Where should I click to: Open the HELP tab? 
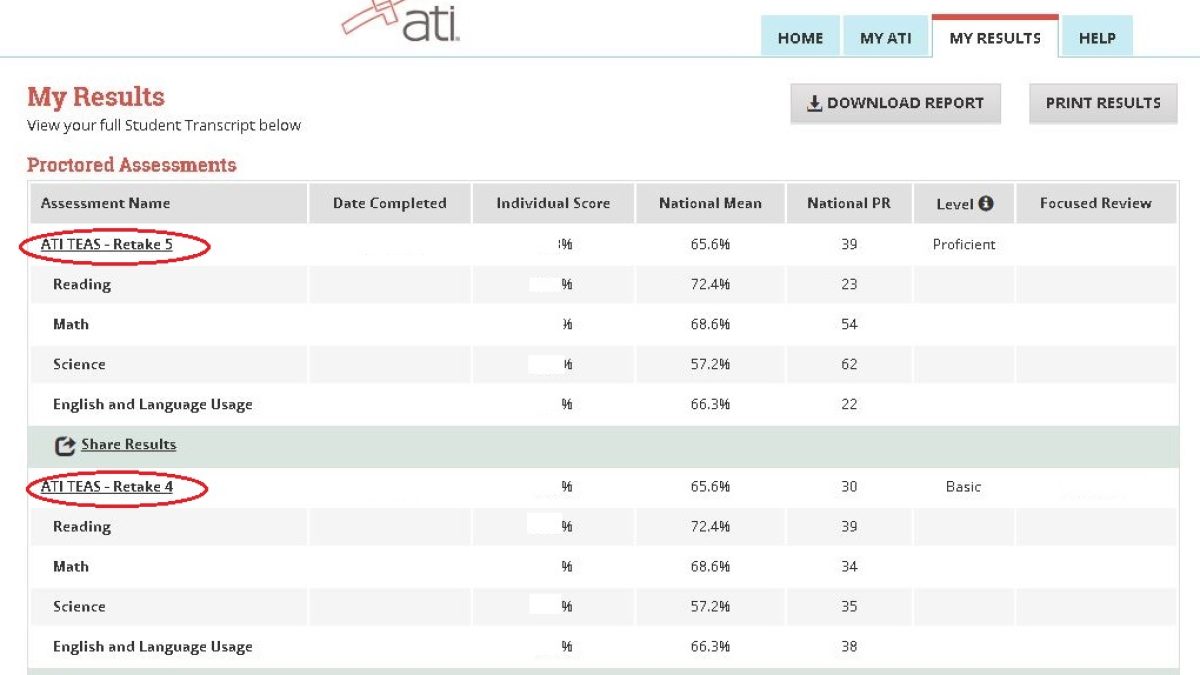pyautogui.click(x=1096, y=38)
